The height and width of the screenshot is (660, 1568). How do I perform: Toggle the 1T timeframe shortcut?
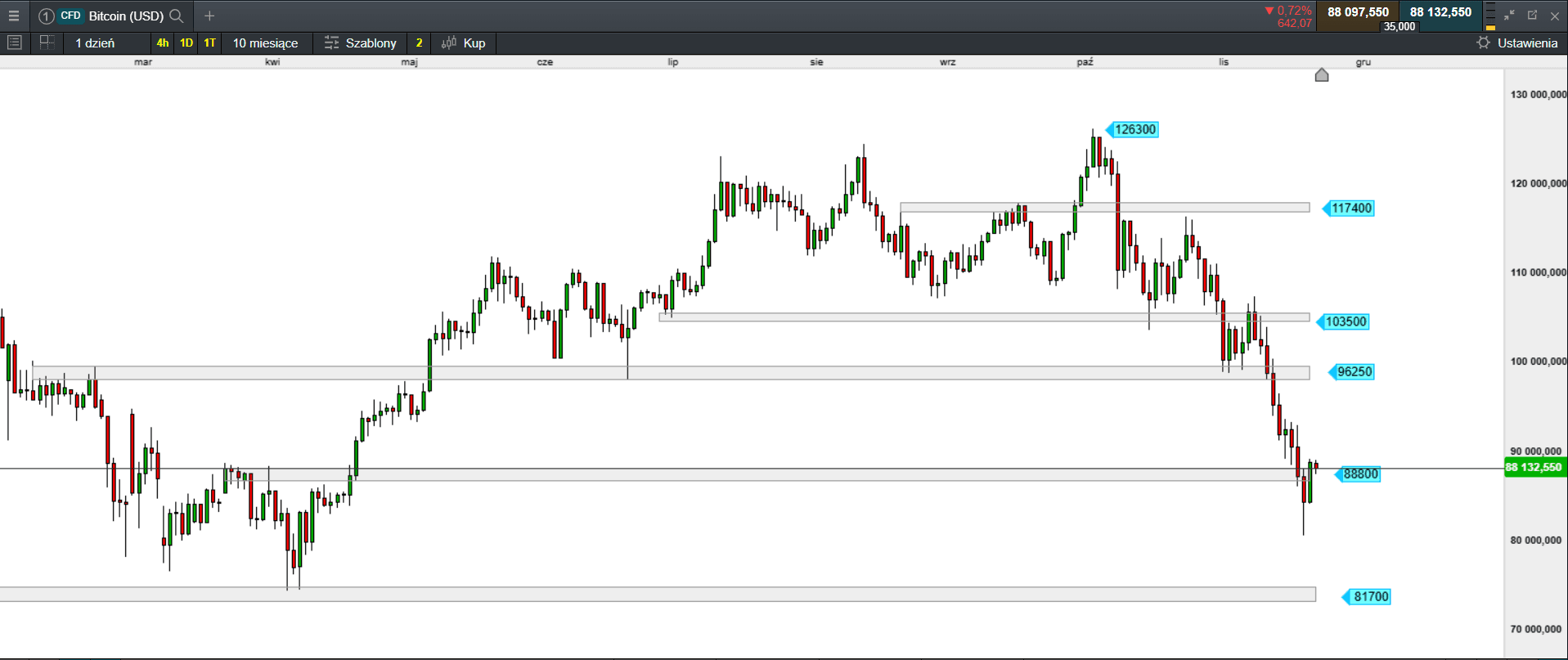[210, 43]
